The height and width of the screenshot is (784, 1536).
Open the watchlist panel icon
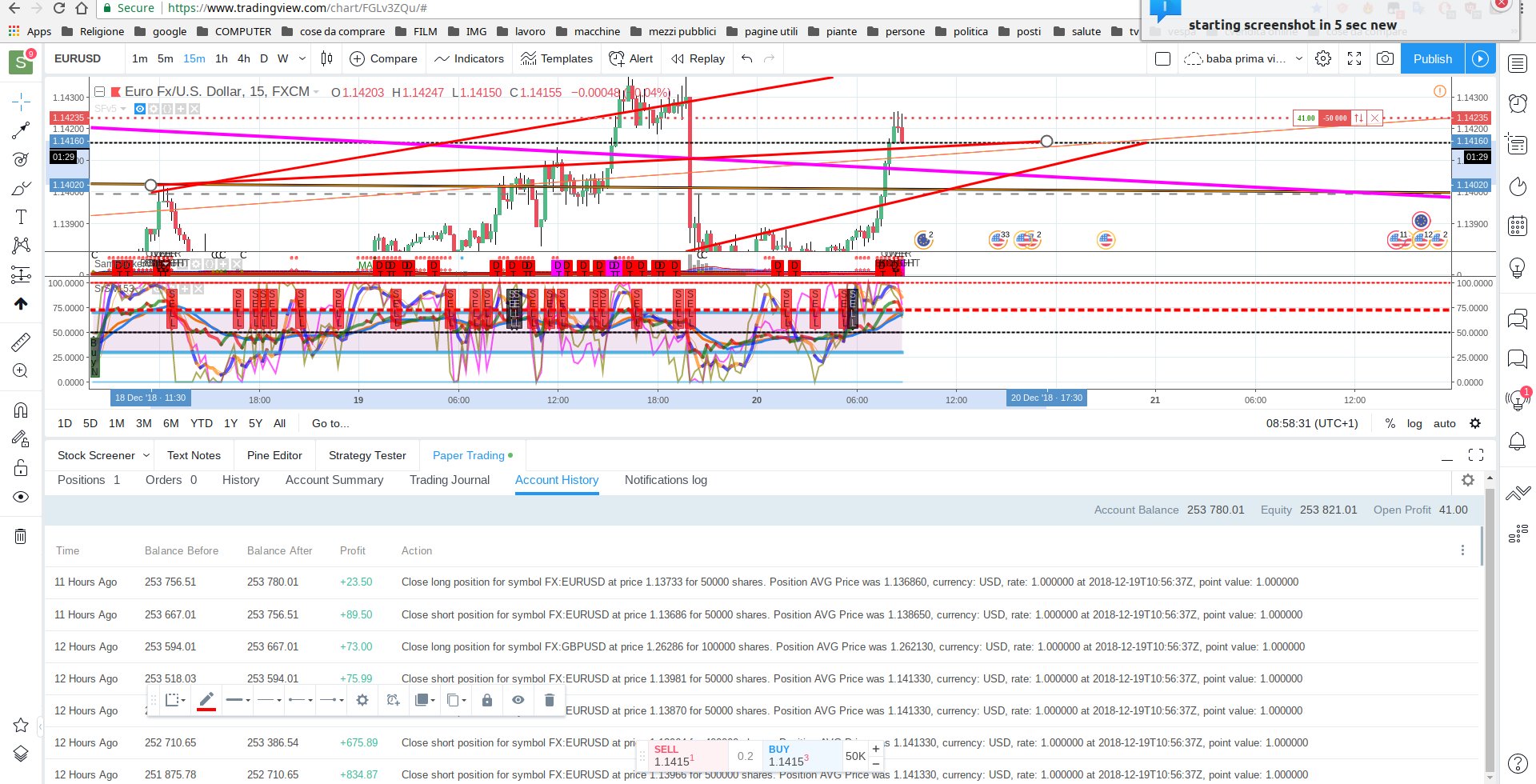point(1518,64)
